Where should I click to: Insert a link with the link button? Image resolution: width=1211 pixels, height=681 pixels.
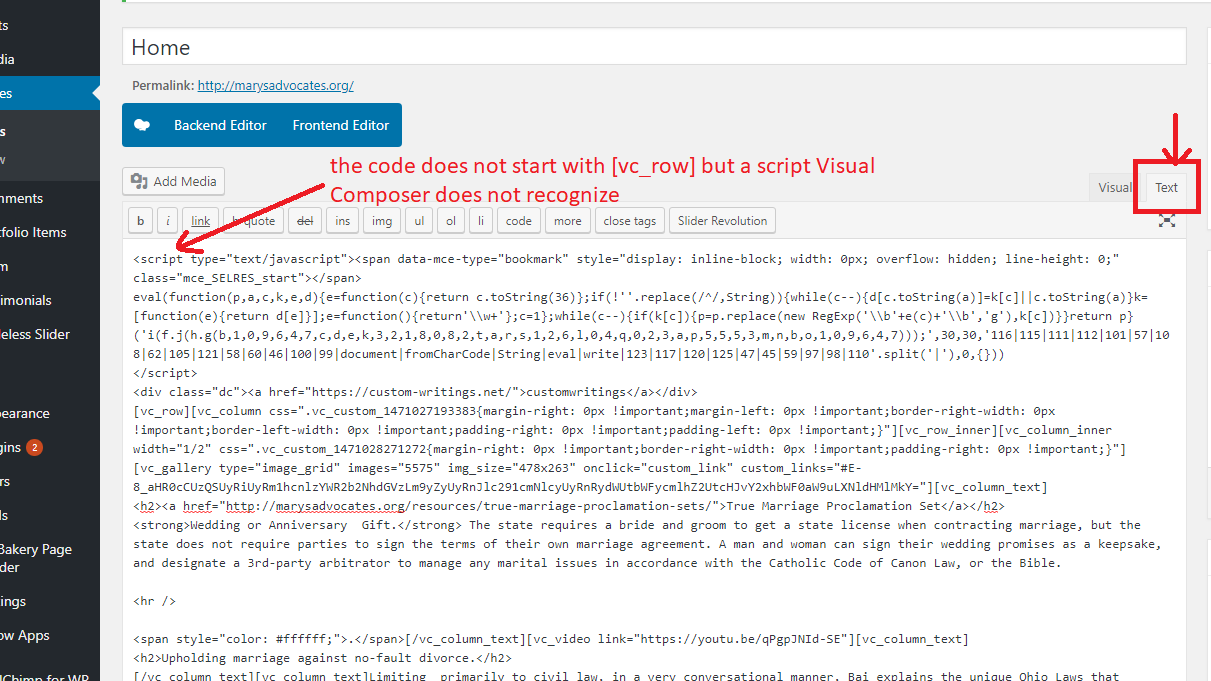coord(201,221)
